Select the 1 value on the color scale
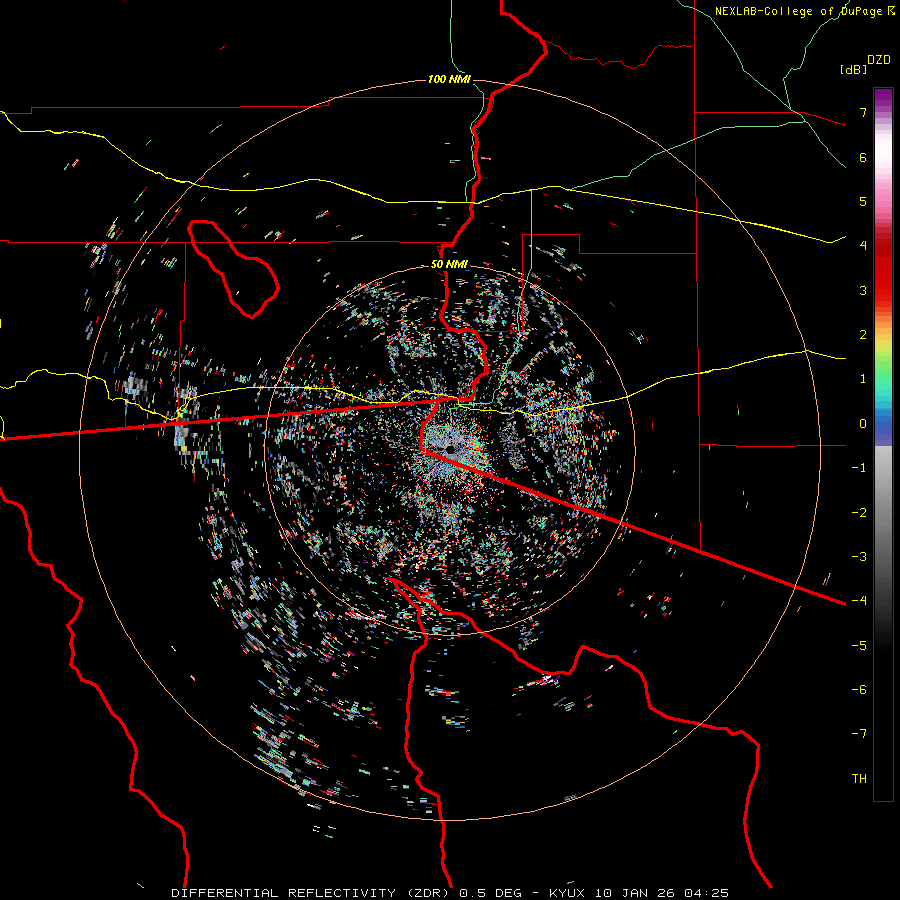 pos(863,379)
